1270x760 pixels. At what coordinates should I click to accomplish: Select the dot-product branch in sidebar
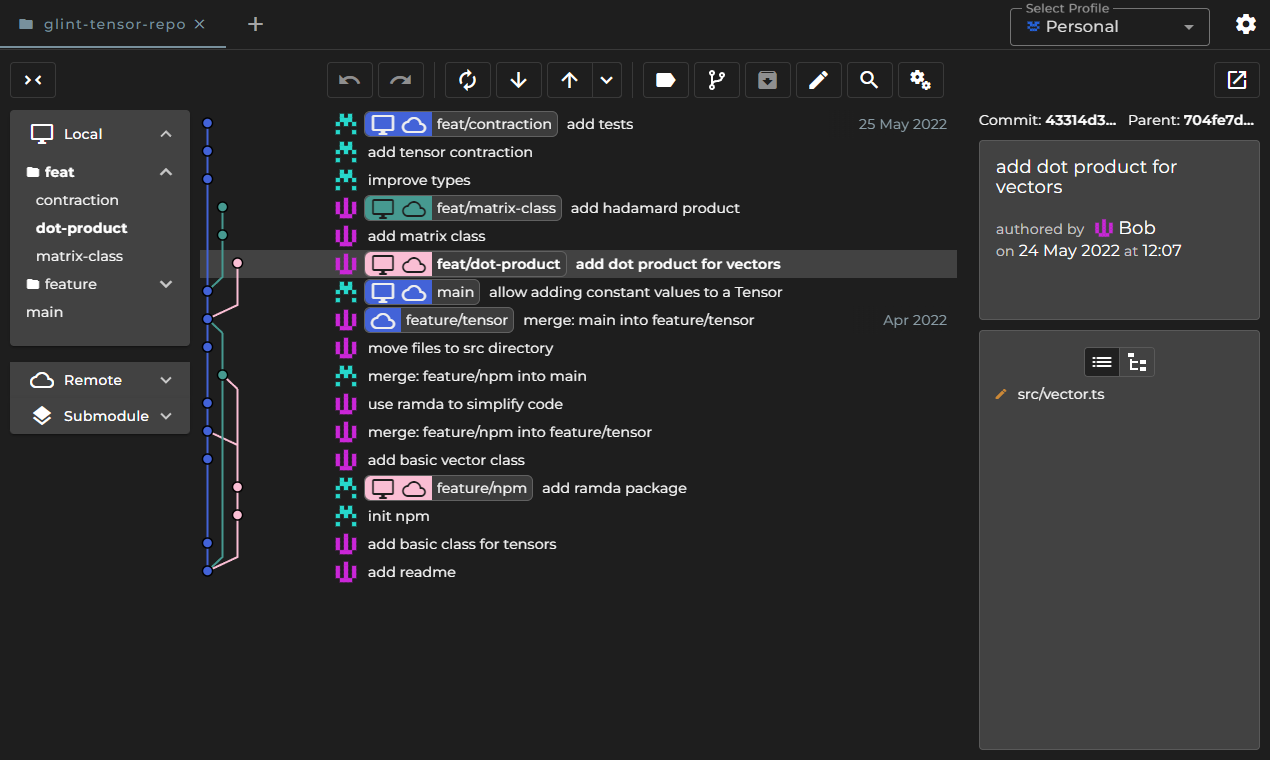[82, 228]
